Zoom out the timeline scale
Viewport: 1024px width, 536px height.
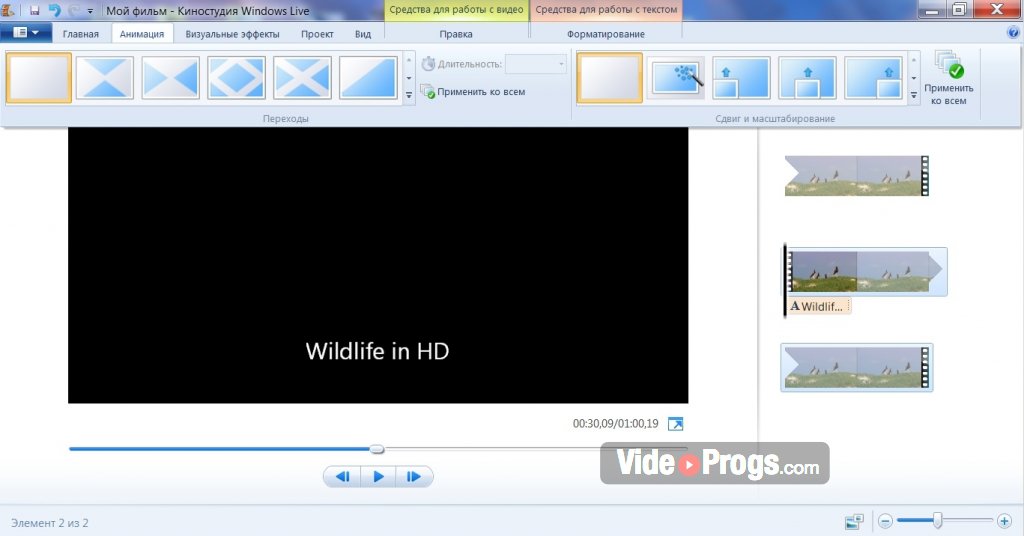coord(885,521)
